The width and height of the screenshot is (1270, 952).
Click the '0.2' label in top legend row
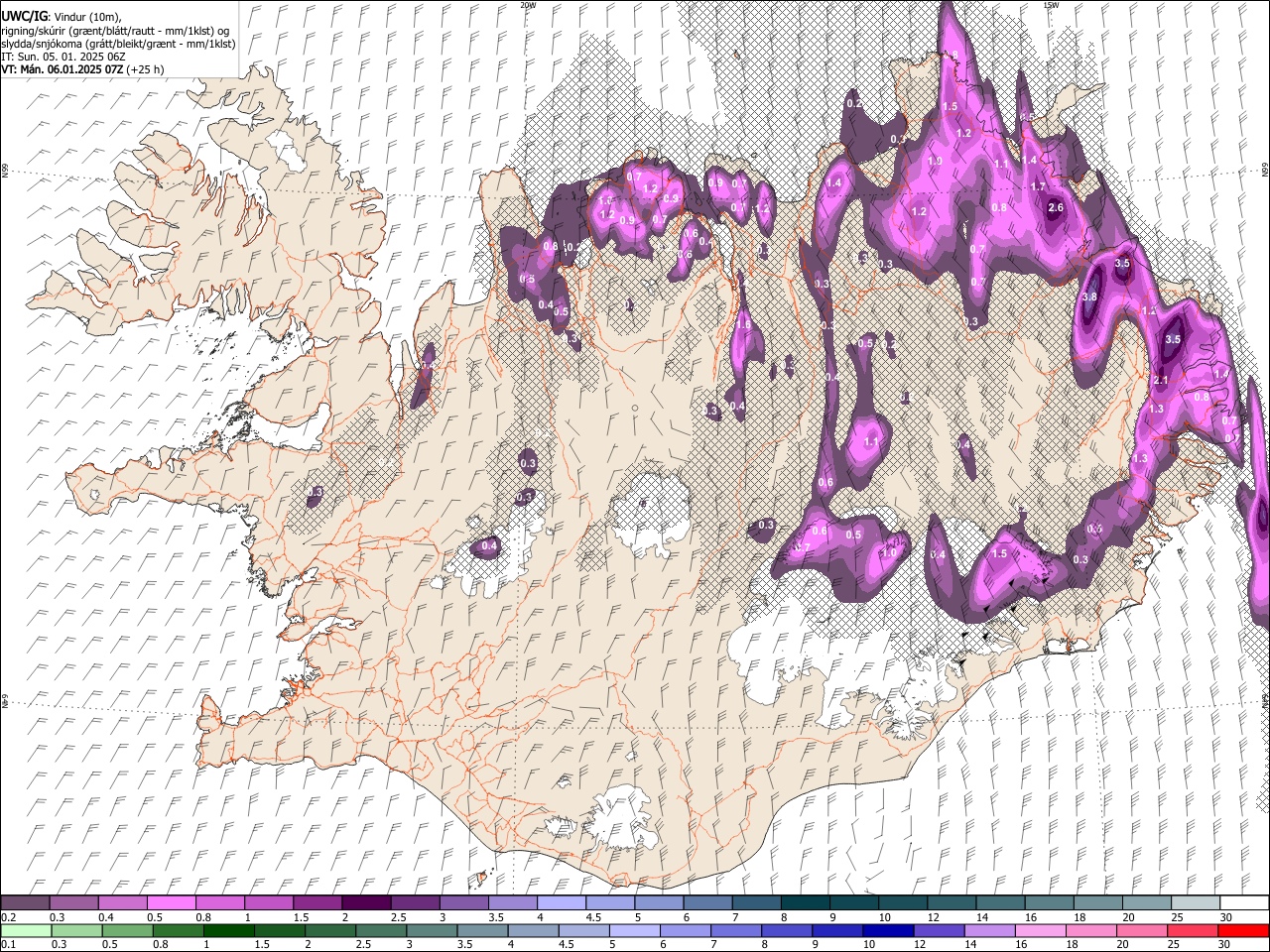(7, 917)
